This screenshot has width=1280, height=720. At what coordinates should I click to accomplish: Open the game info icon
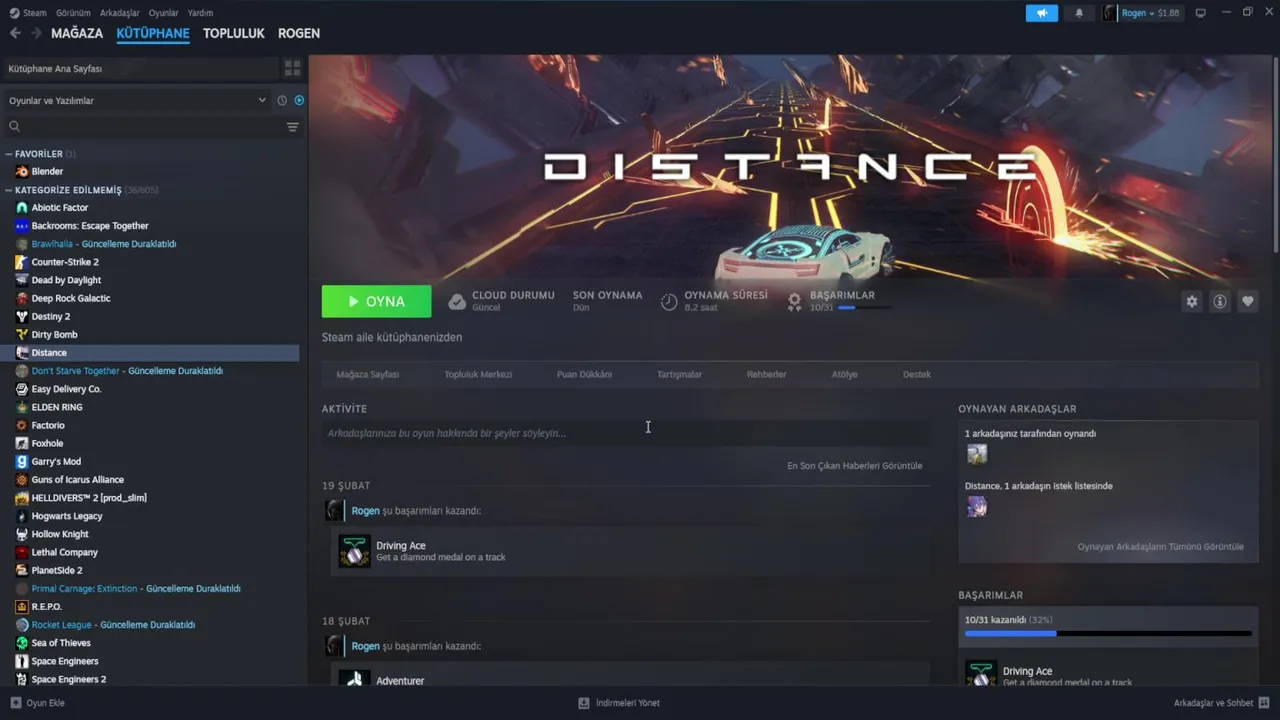pos(1219,301)
